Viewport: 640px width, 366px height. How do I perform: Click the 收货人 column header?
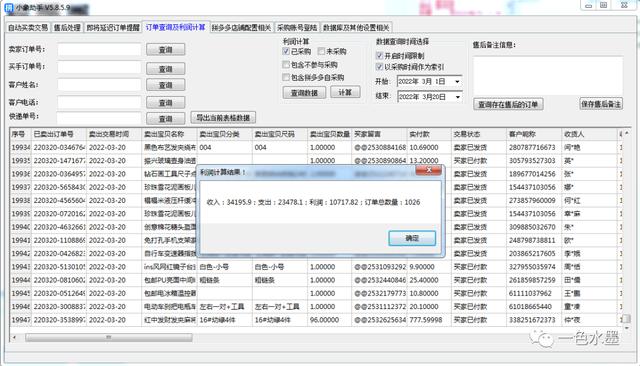589,134
